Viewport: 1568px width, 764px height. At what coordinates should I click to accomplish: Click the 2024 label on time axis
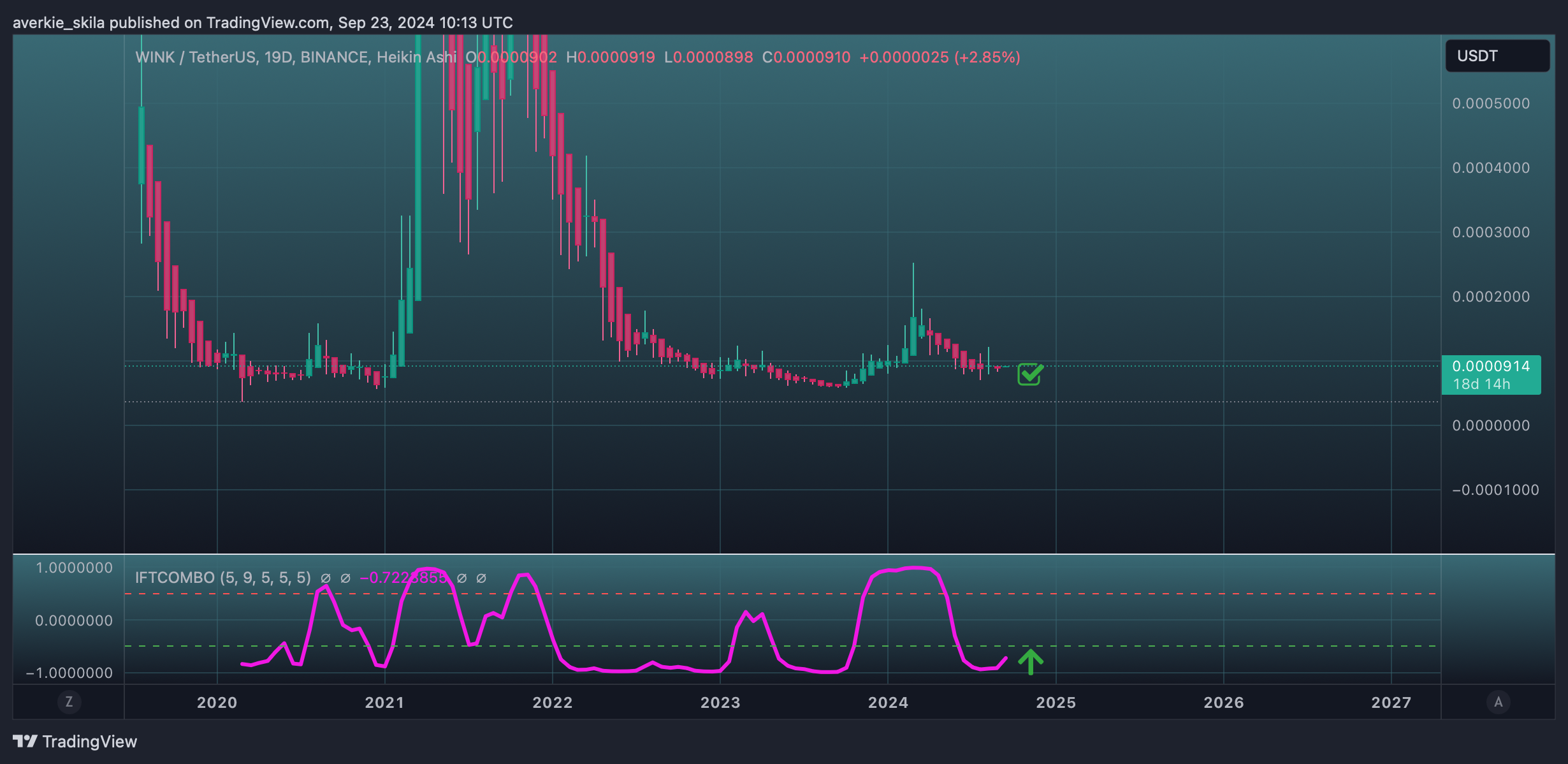tap(888, 703)
